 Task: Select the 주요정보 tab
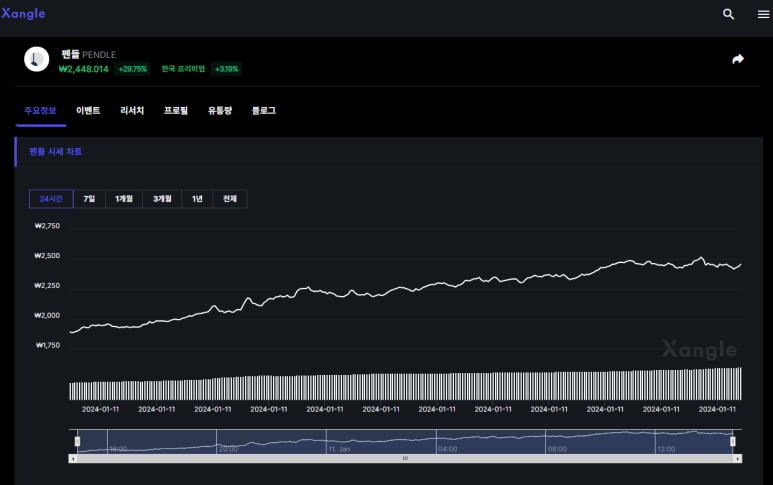(40, 110)
